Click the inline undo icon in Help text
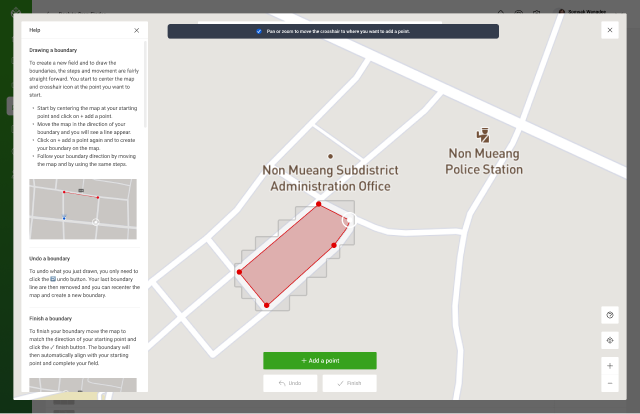Image resolution: width=640 pixels, height=414 pixels. pyautogui.click(x=53, y=279)
